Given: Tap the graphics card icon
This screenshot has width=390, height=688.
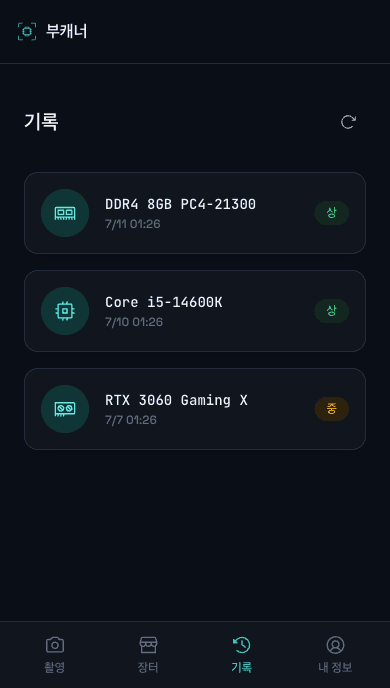Looking at the screenshot, I should [65, 409].
